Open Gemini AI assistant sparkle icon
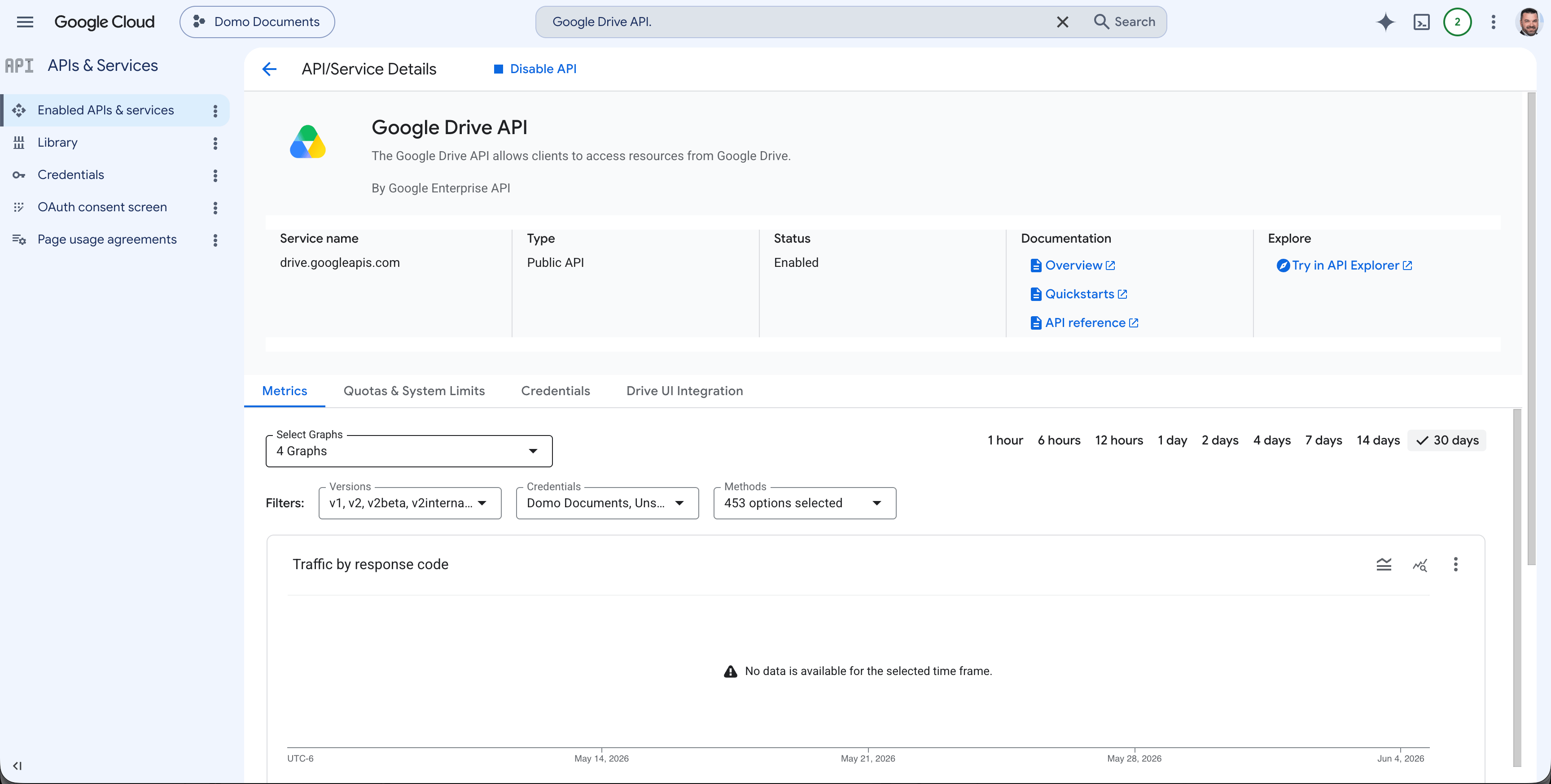Screen dimensions: 1551x784 (1385, 22)
